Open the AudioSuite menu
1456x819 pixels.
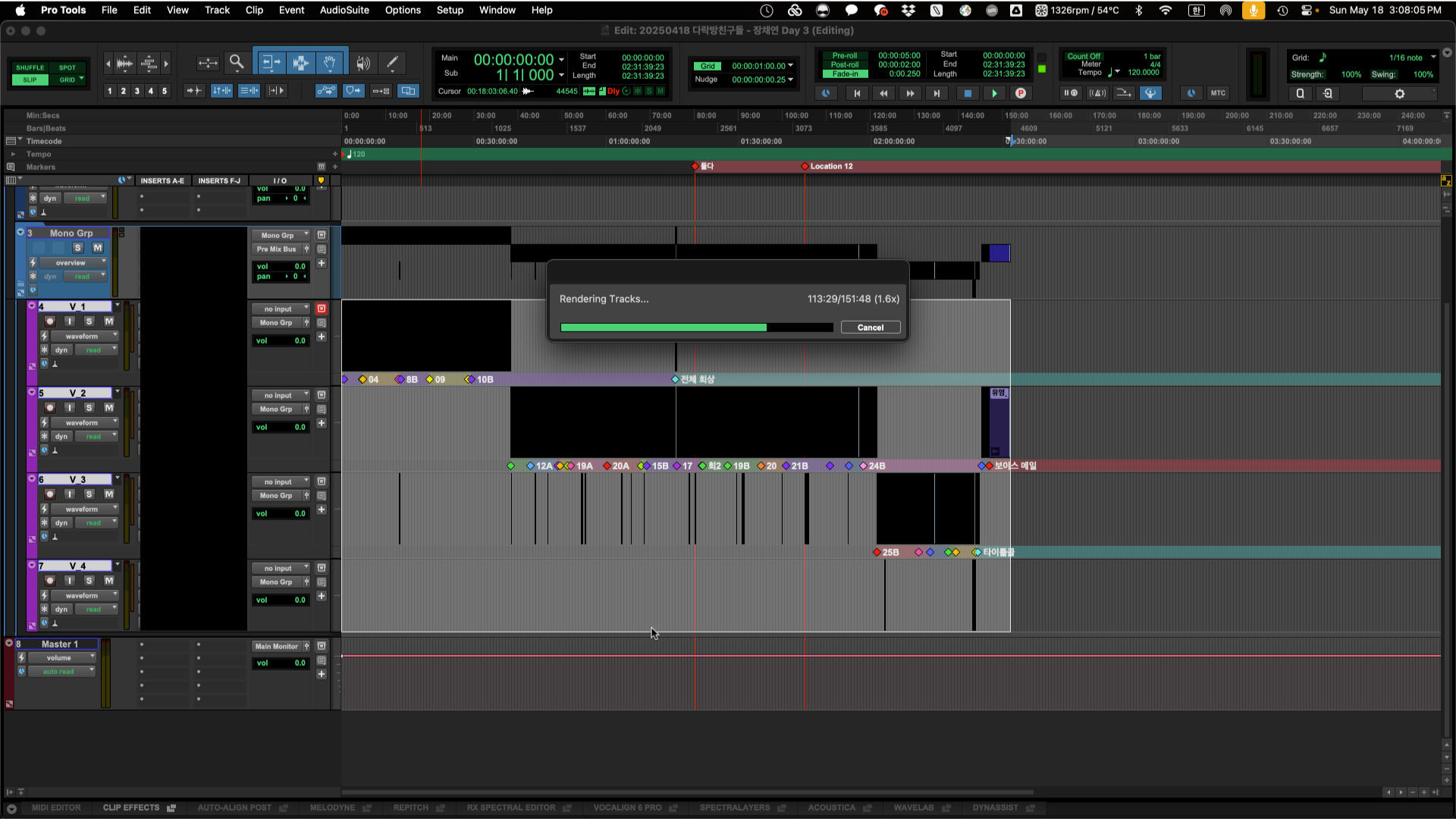[344, 10]
